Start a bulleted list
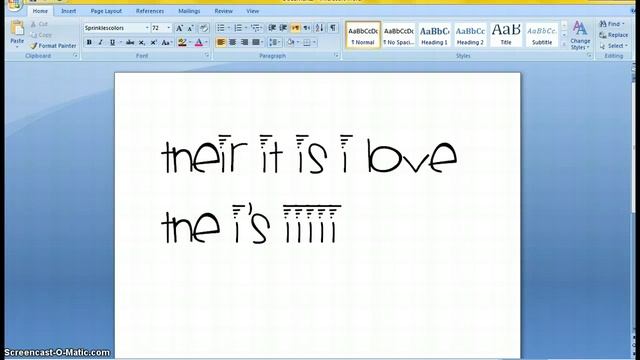640x360 pixels. click(x=221, y=28)
